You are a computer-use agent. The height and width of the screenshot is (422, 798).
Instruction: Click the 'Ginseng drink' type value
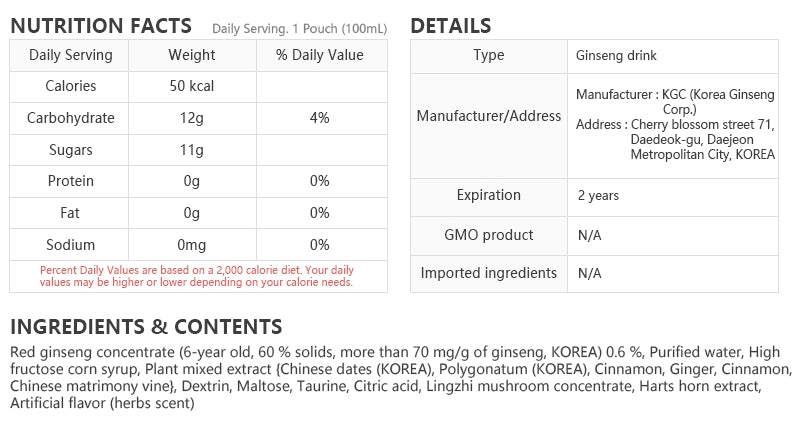tap(616, 56)
